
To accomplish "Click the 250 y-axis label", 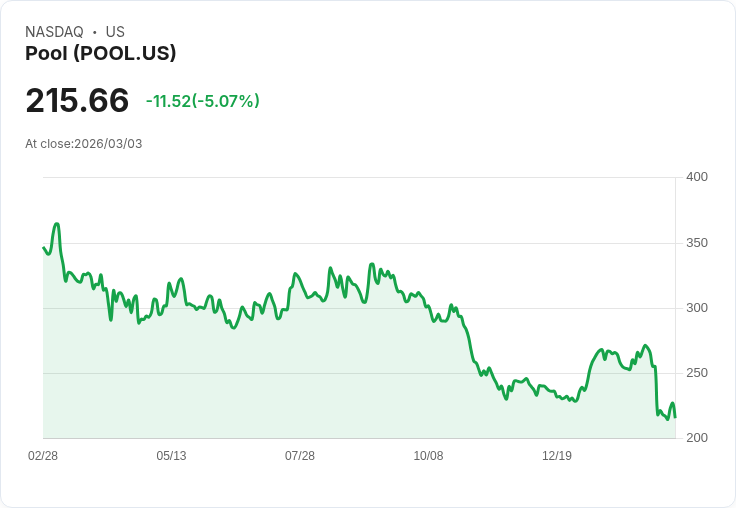I will click(x=697, y=373).
